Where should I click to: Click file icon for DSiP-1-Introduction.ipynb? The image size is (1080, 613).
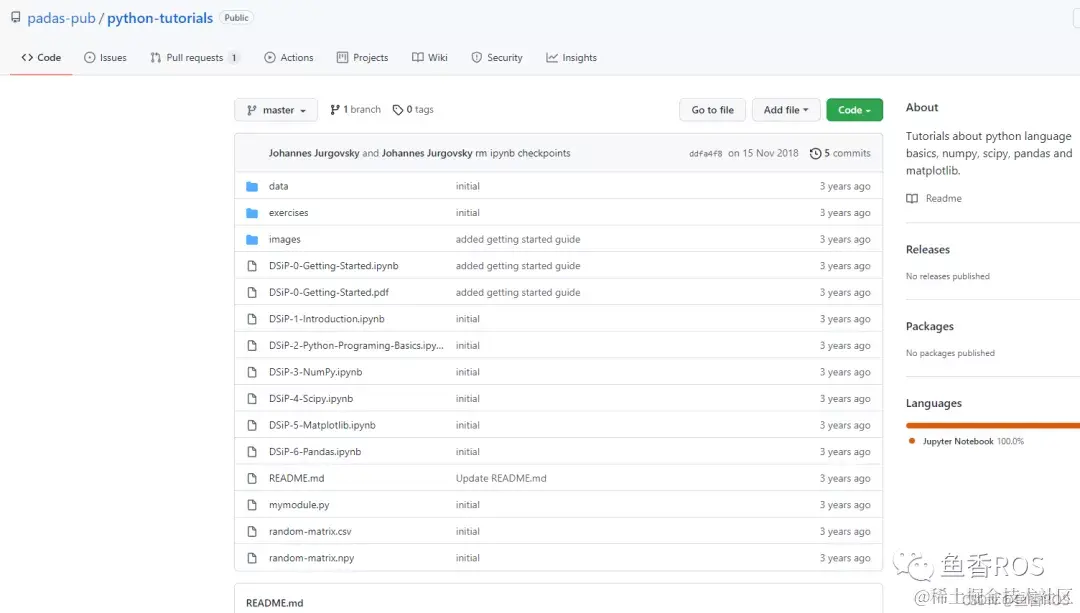click(x=252, y=319)
